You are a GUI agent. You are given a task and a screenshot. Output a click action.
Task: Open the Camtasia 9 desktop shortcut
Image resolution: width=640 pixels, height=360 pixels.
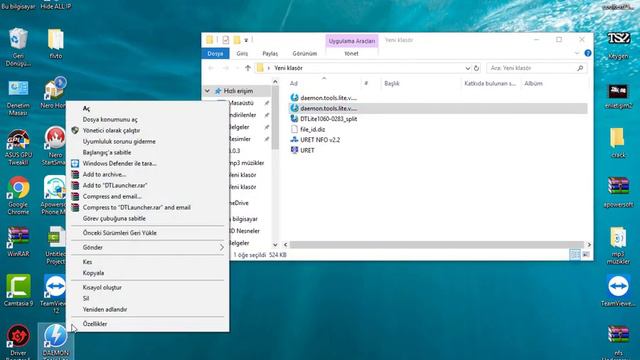click(18, 291)
